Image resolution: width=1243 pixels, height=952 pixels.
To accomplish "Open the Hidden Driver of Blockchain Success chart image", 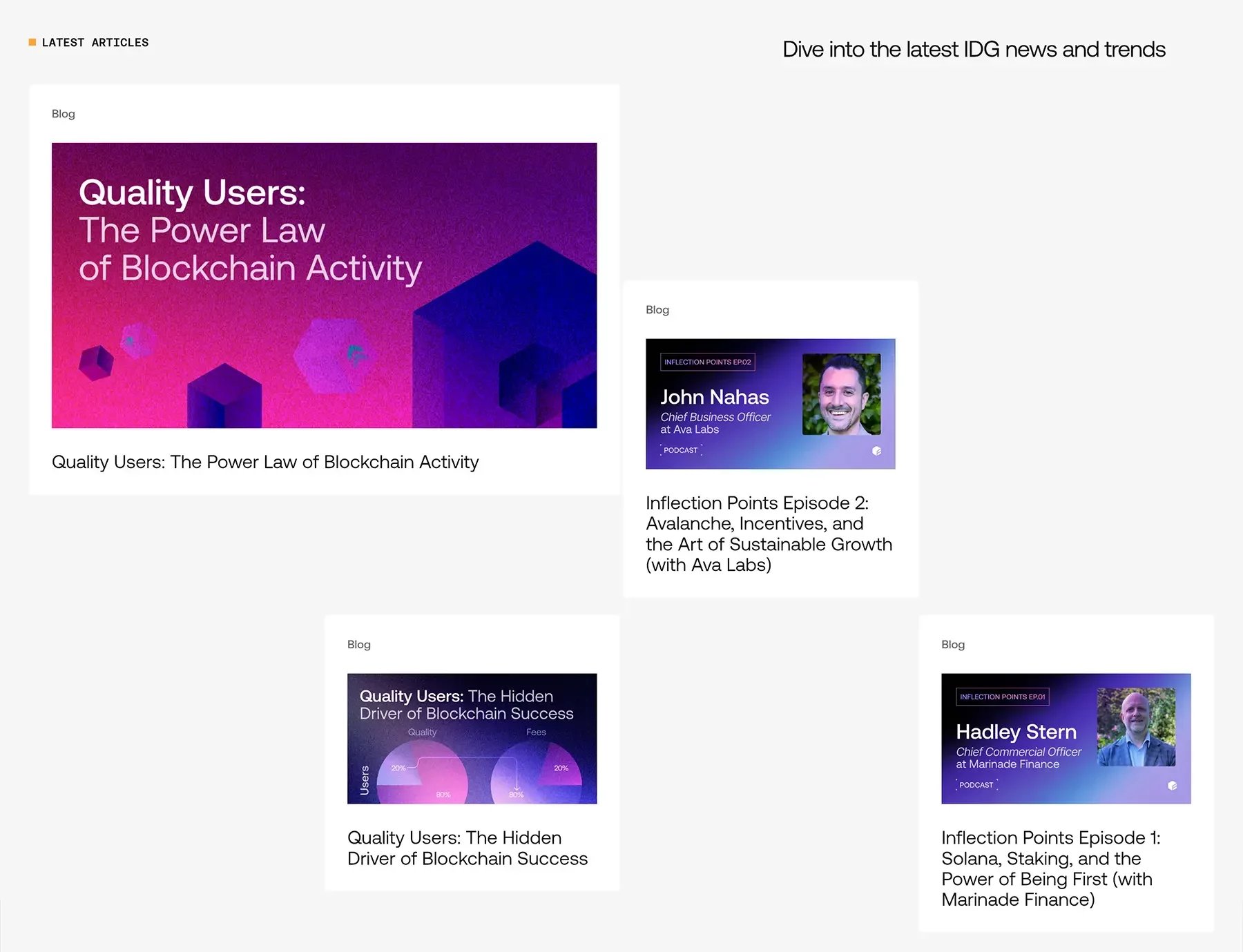I will 472,739.
